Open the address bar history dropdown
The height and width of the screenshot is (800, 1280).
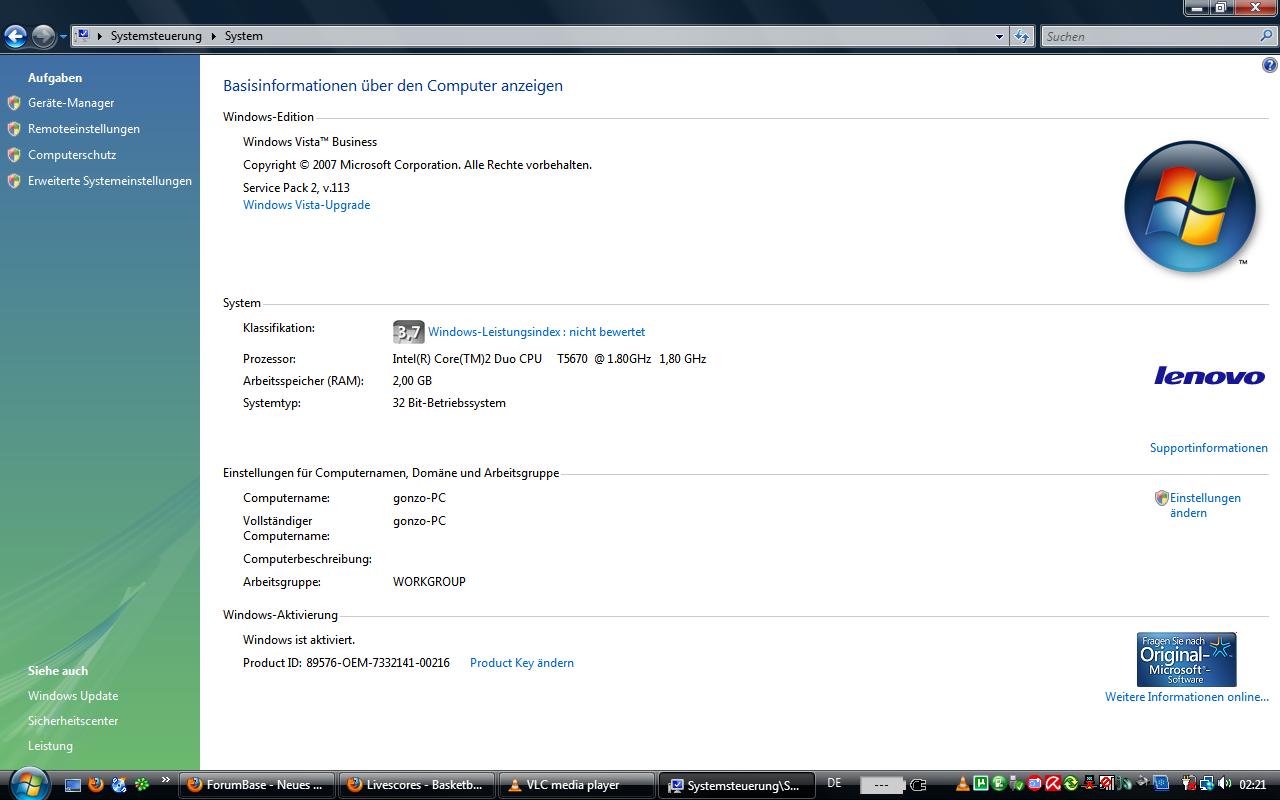999,36
